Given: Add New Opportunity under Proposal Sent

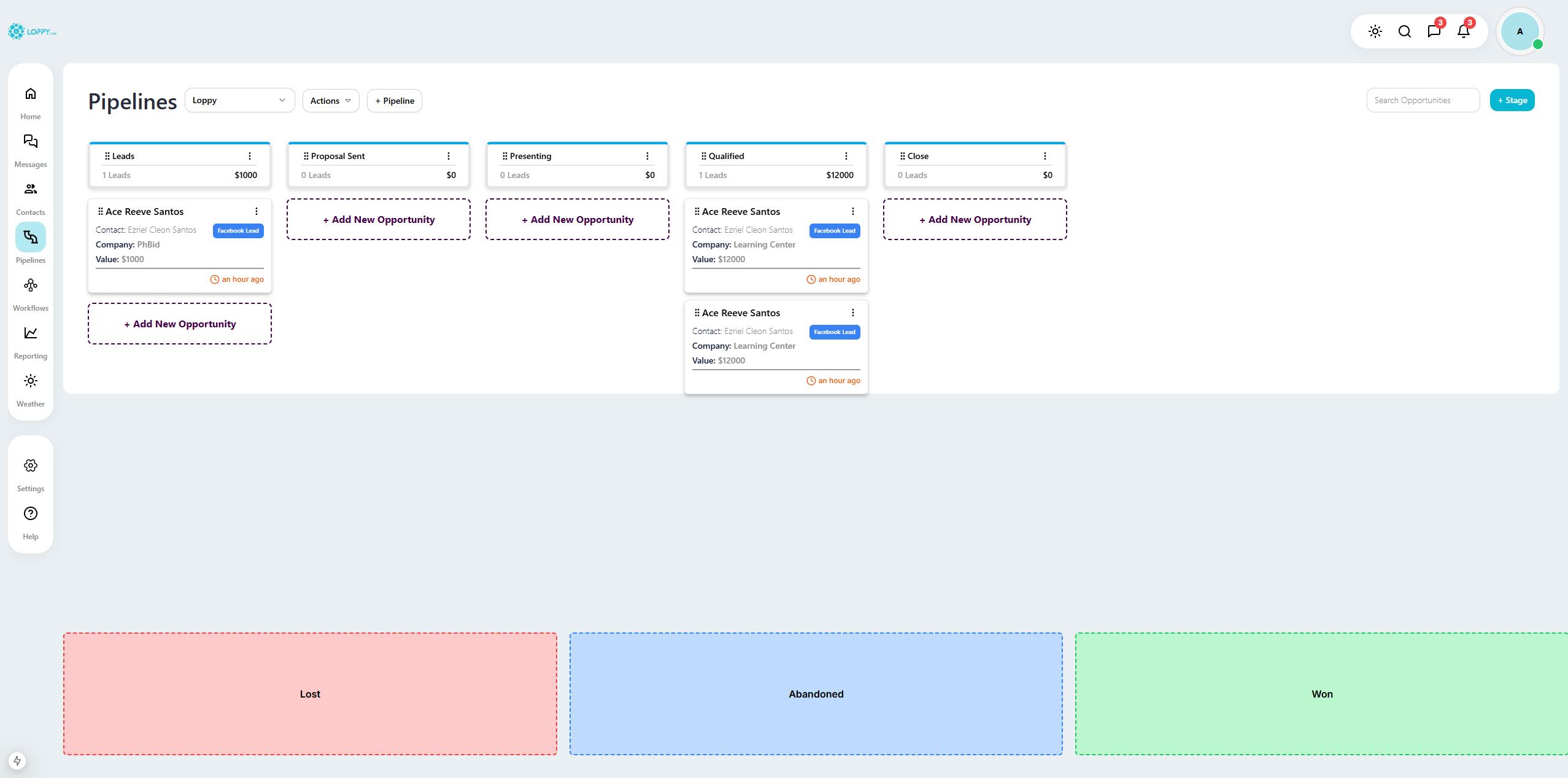Looking at the screenshot, I should pos(379,220).
